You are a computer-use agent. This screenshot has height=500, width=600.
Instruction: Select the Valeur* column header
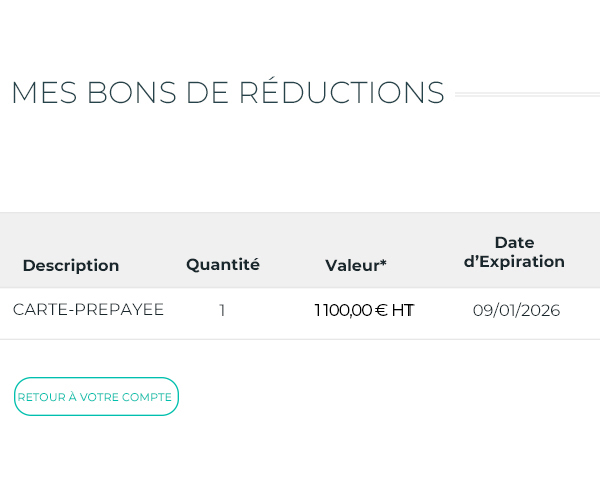pyautogui.click(x=356, y=265)
